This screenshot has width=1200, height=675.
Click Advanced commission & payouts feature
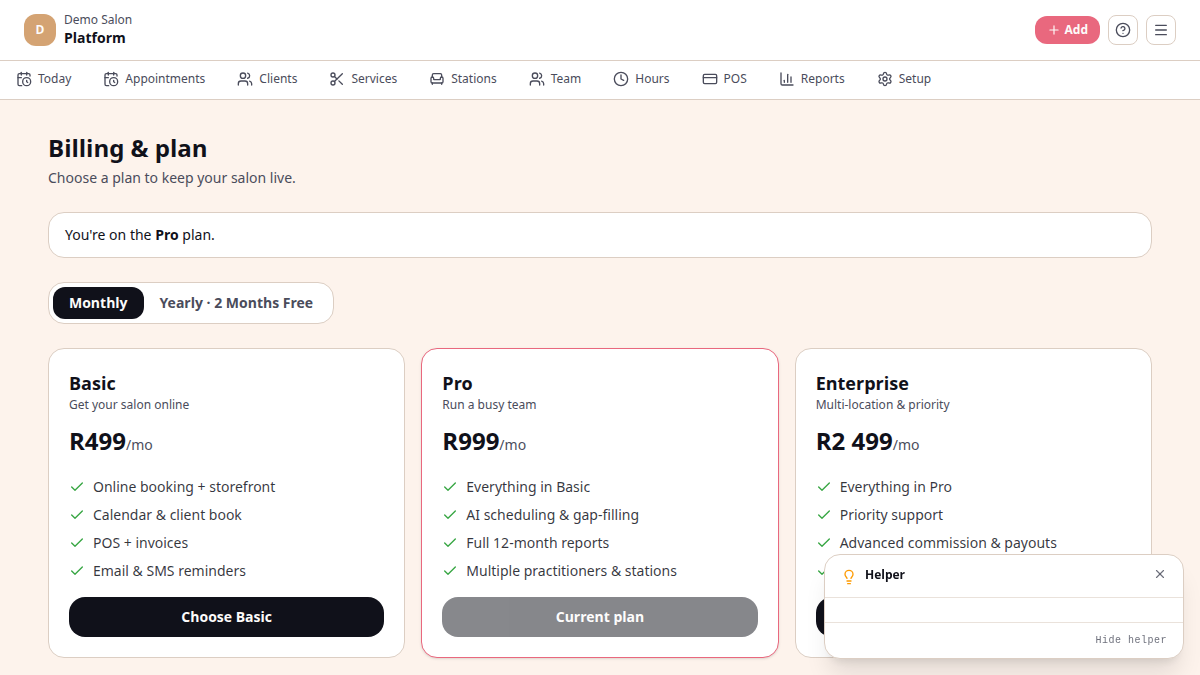pyautogui.click(x=948, y=543)
